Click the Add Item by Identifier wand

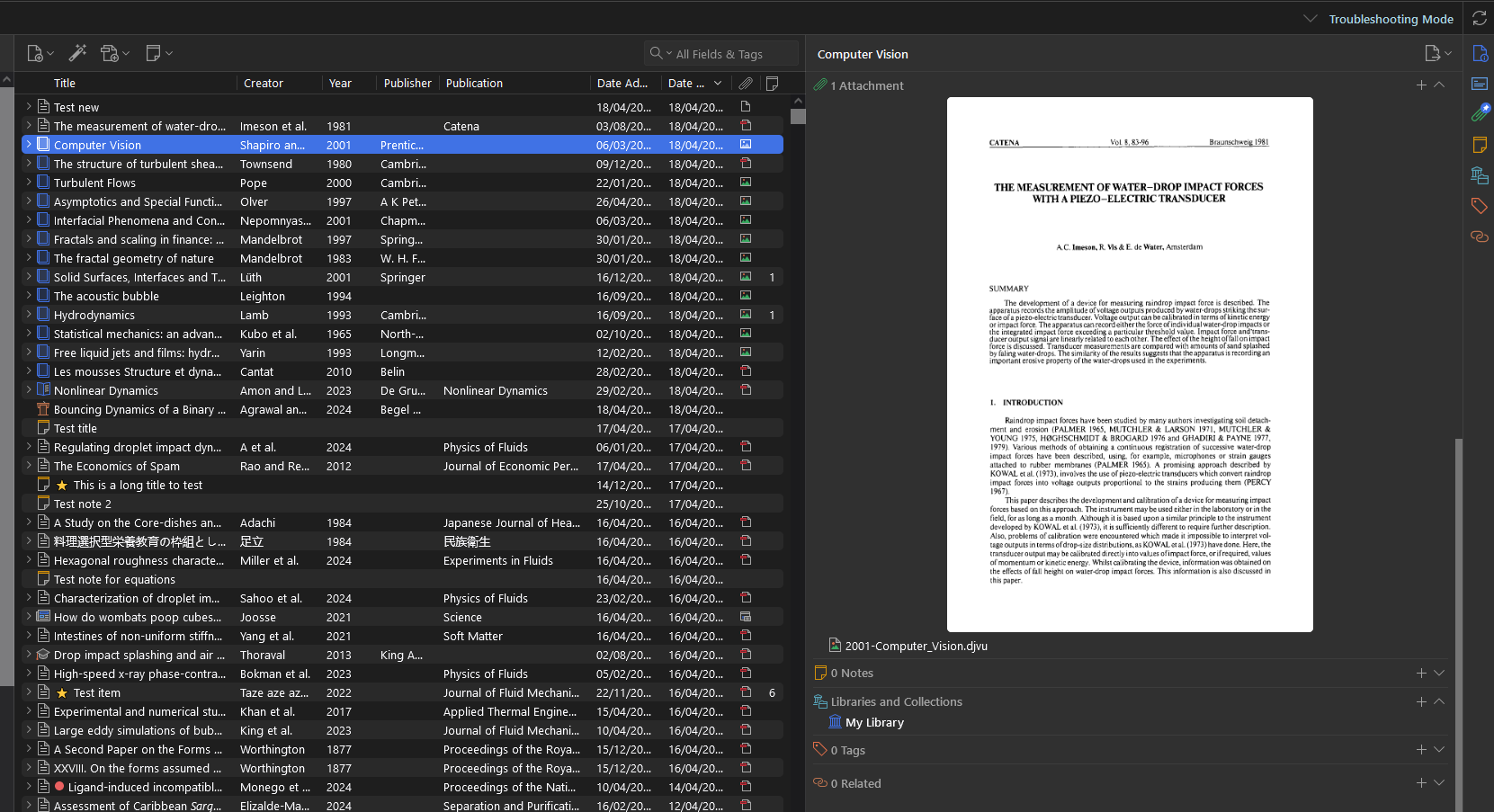pyautogui.click(x=77, y=54)
